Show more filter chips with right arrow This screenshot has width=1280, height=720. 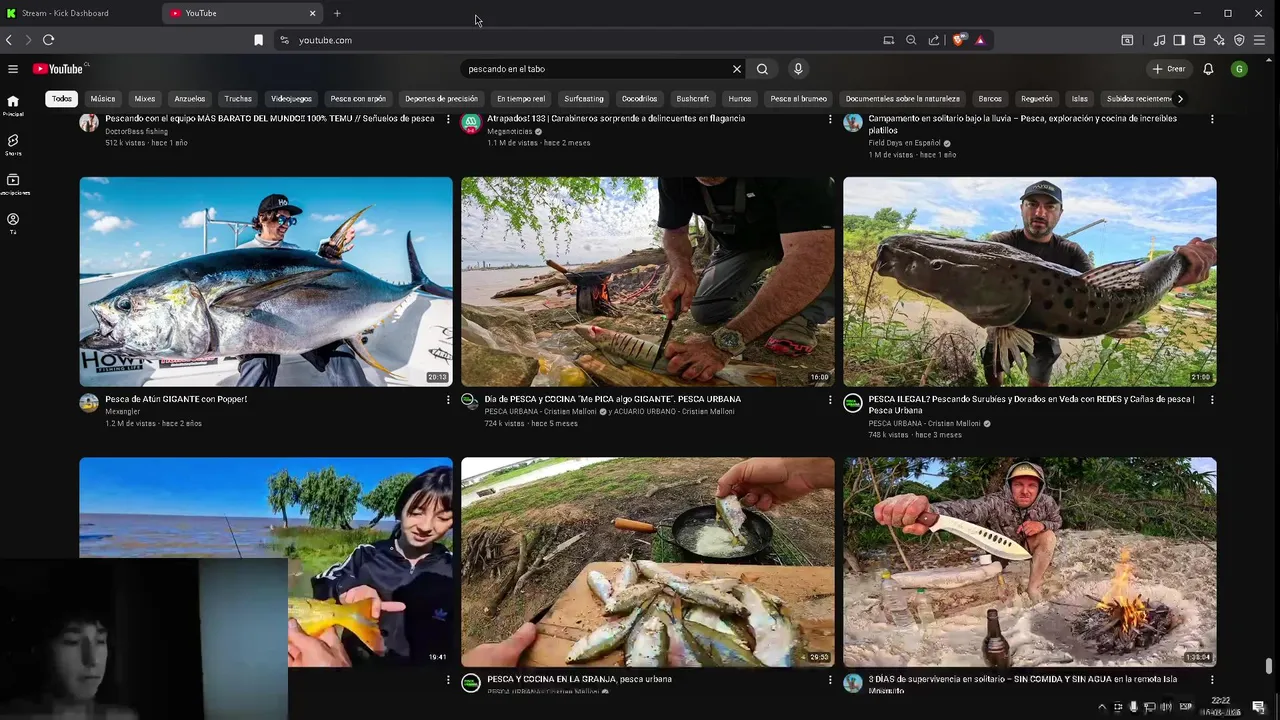coord(1180,99)
